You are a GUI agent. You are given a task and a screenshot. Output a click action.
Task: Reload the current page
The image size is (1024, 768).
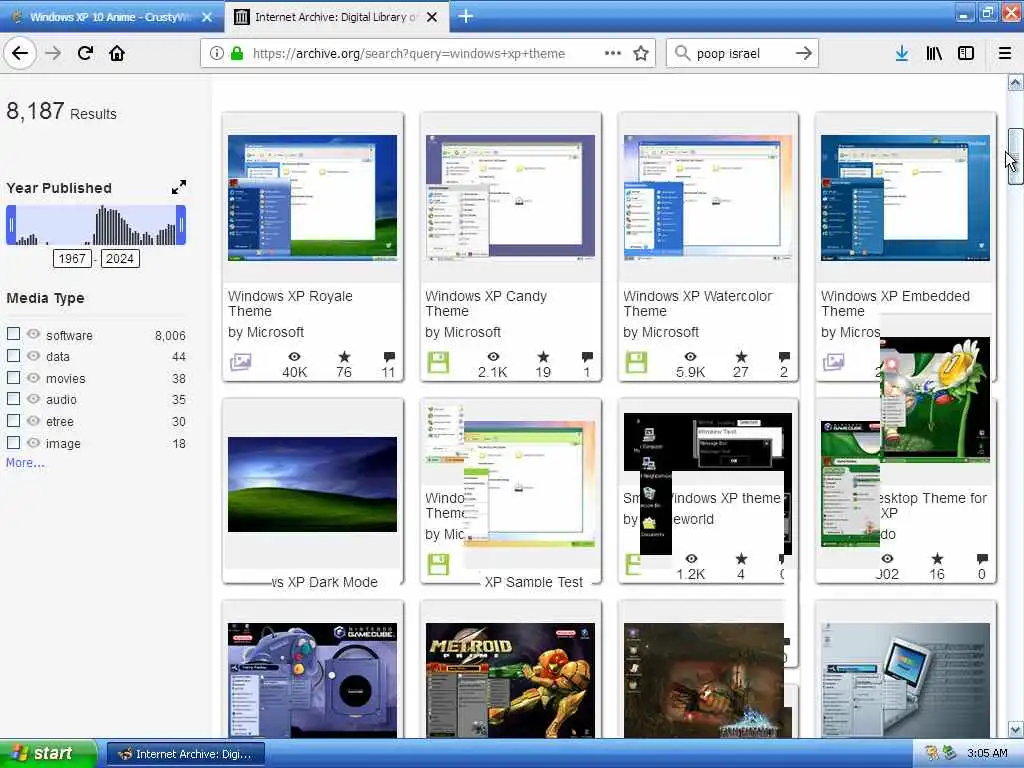pos(85,53)
